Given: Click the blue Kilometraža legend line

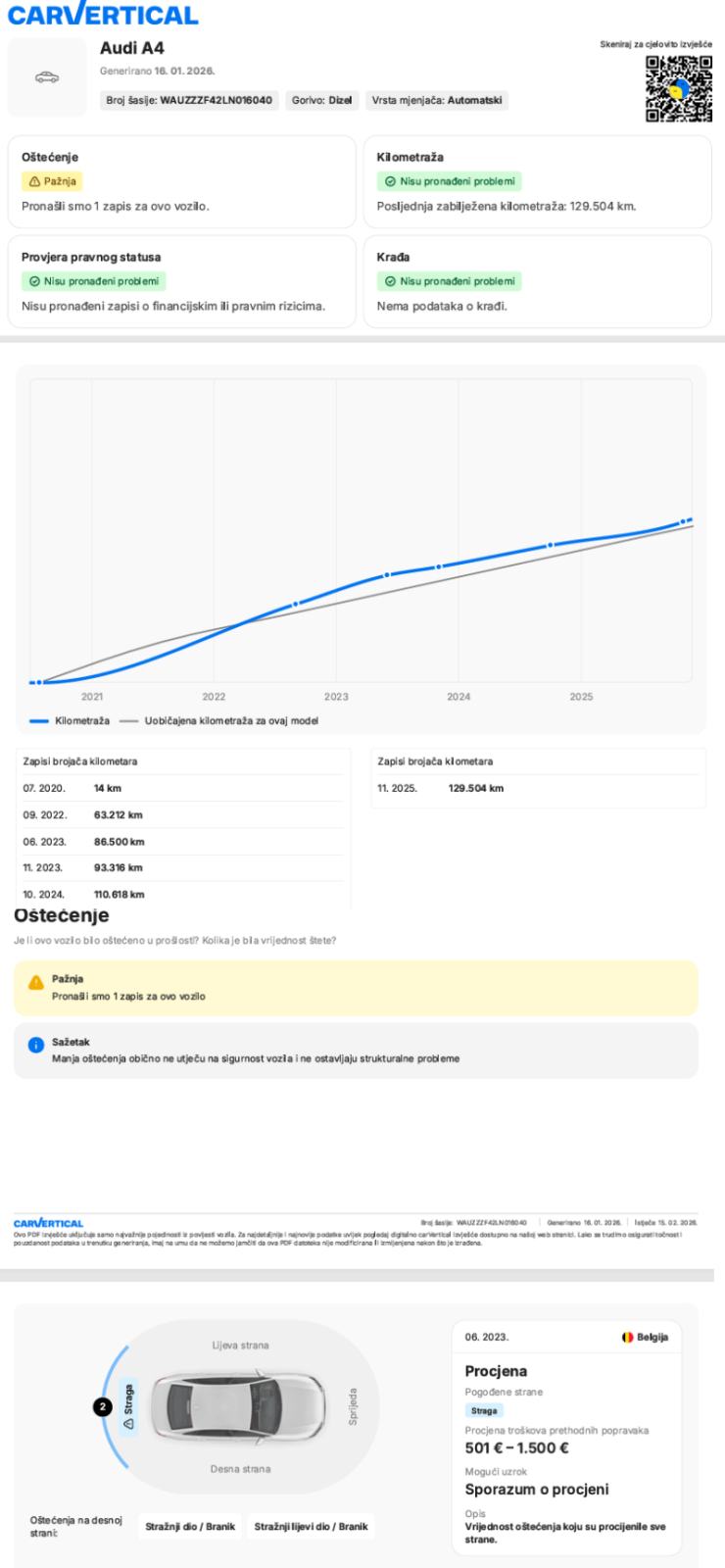Looking at the screenshot, I should 40,720.
